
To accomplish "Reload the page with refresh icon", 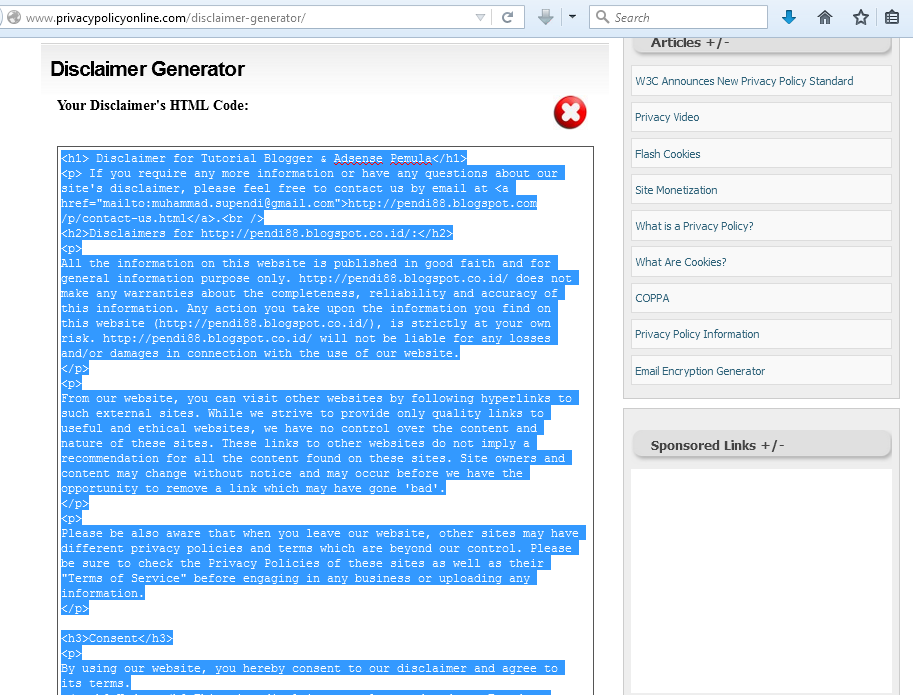I will pos(507,17).
